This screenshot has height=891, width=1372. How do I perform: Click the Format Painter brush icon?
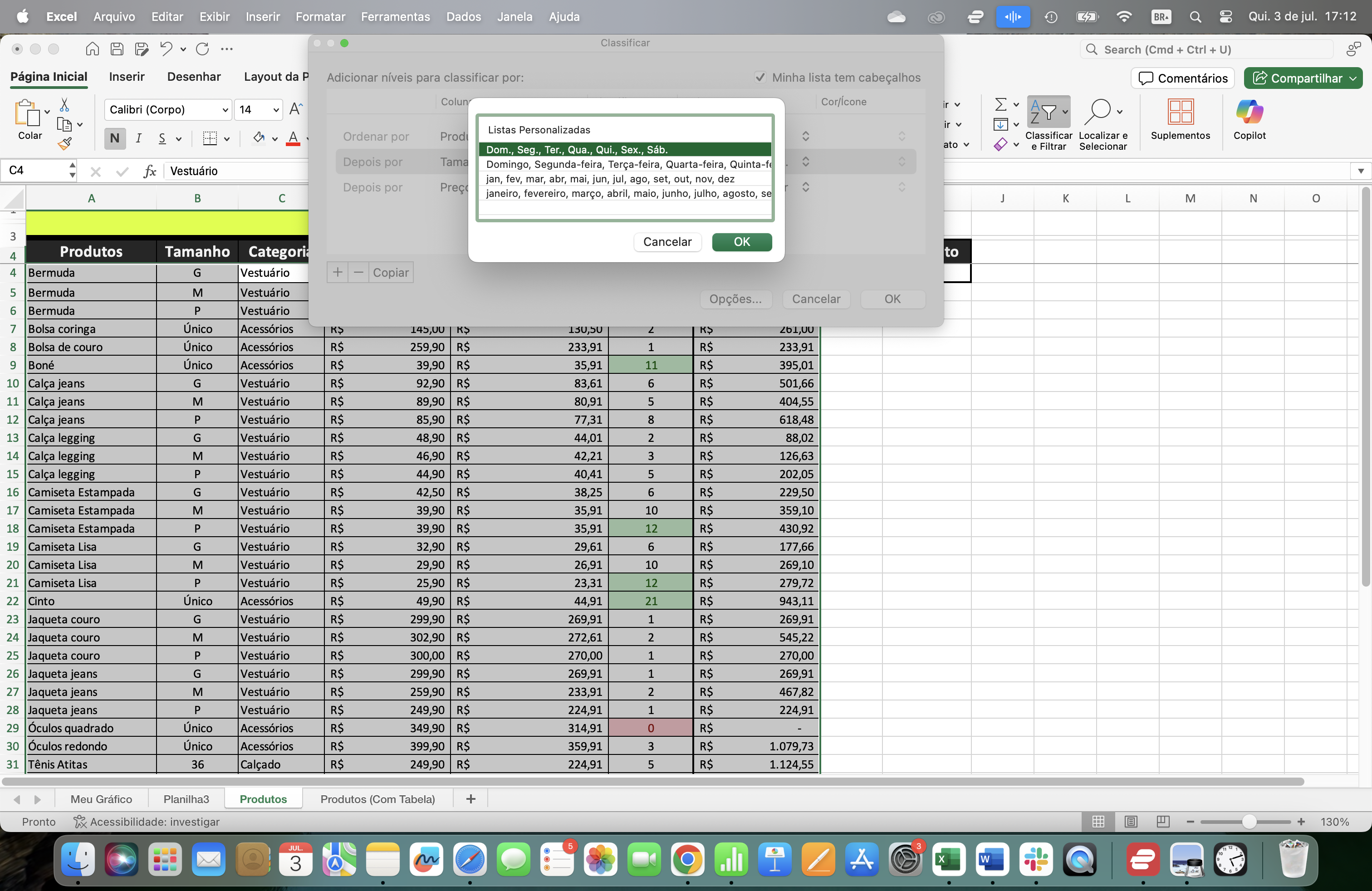pos(64,143)
